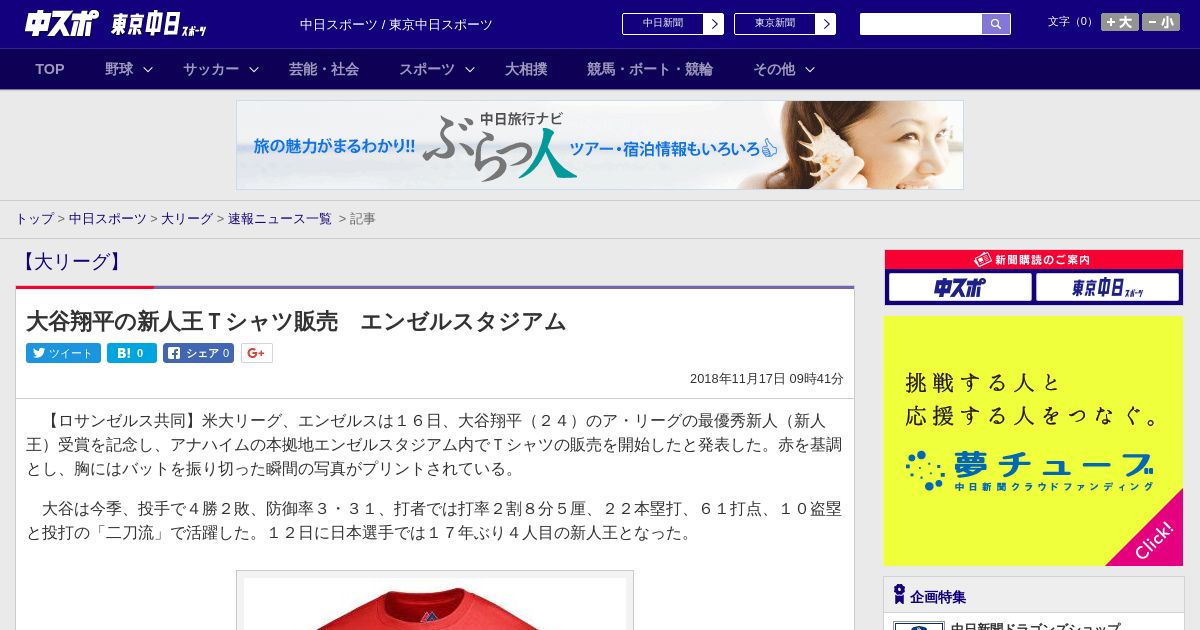Share article on Google+ button
1200x630 pixels.
point(256,353)
